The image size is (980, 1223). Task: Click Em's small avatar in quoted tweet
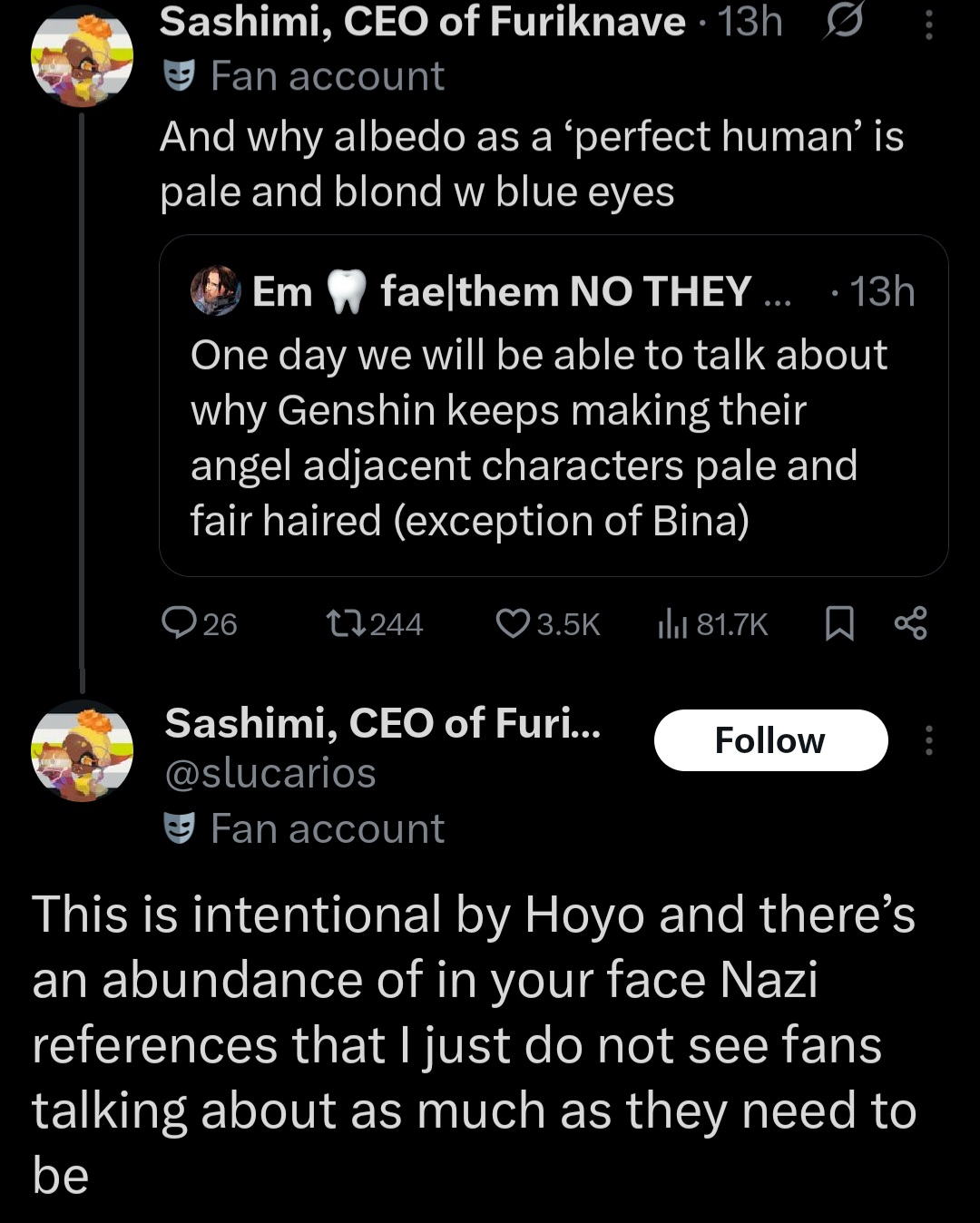point(215,291)
